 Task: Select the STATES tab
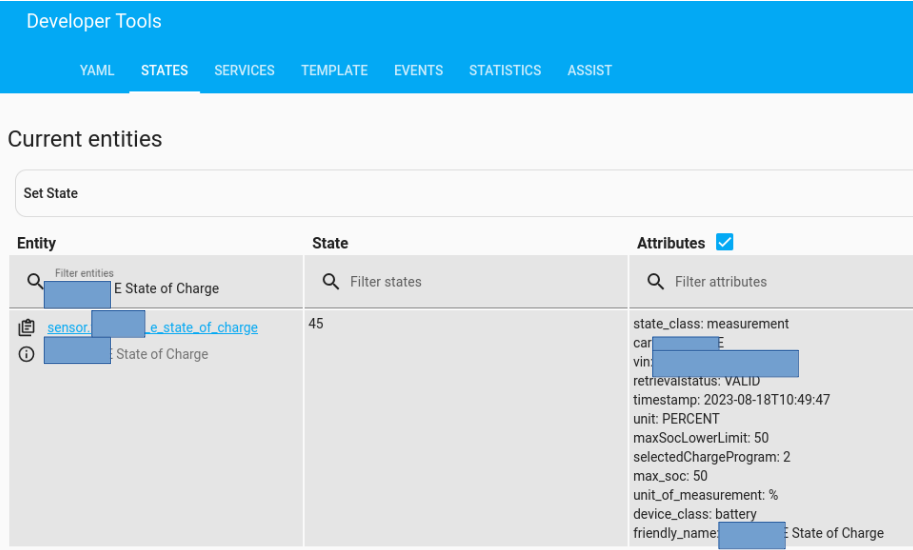coord(164,70)
